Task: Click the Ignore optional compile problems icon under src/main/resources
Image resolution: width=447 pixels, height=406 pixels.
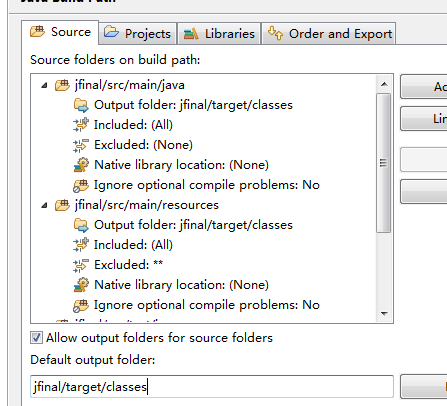Action: tap(81, 306)
